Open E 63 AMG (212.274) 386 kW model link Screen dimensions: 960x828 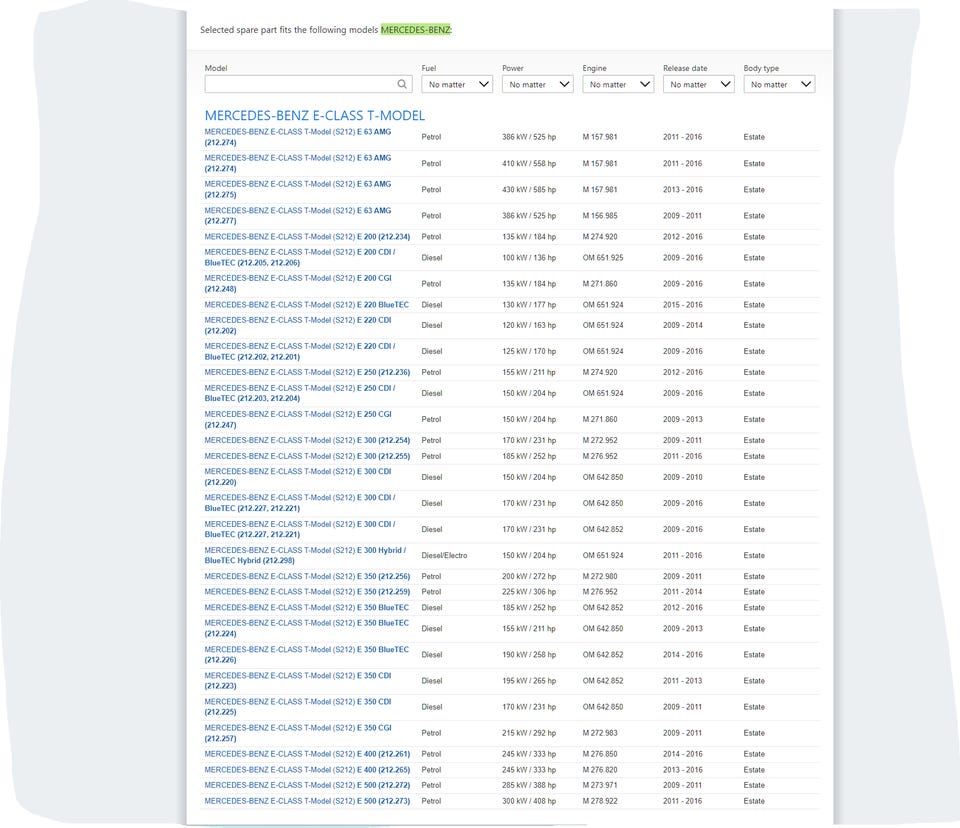pos(298,137)
